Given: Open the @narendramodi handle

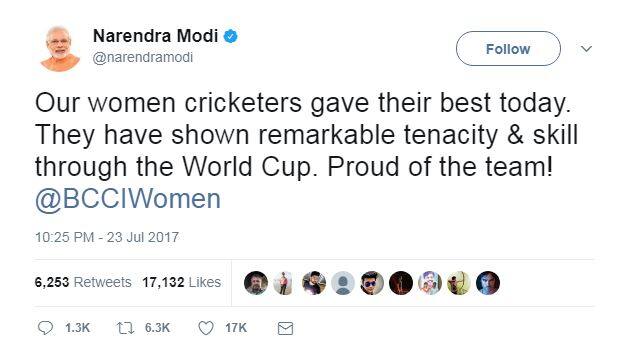Looking at the screenshot, I should pyautogui.click(x=143, y=57).
